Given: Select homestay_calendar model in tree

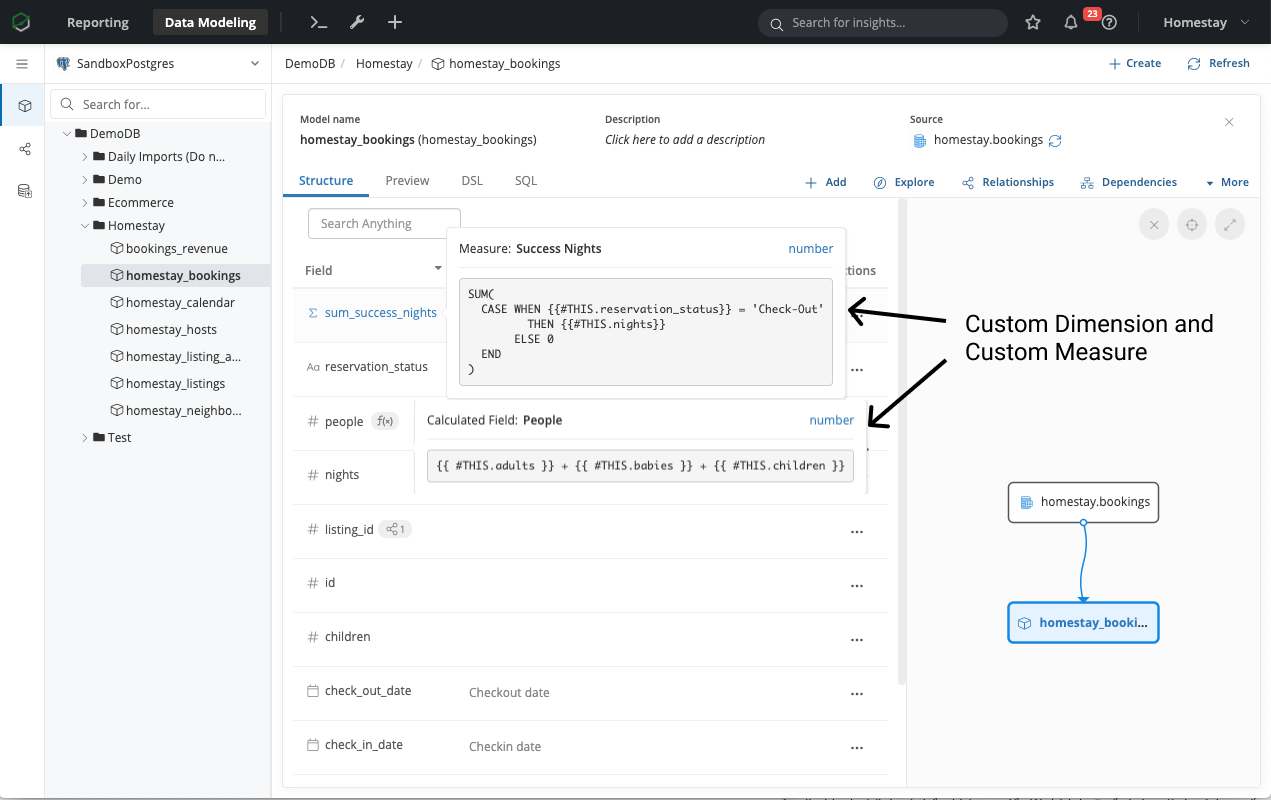Looking at the screenshot, I should (180, 303).
